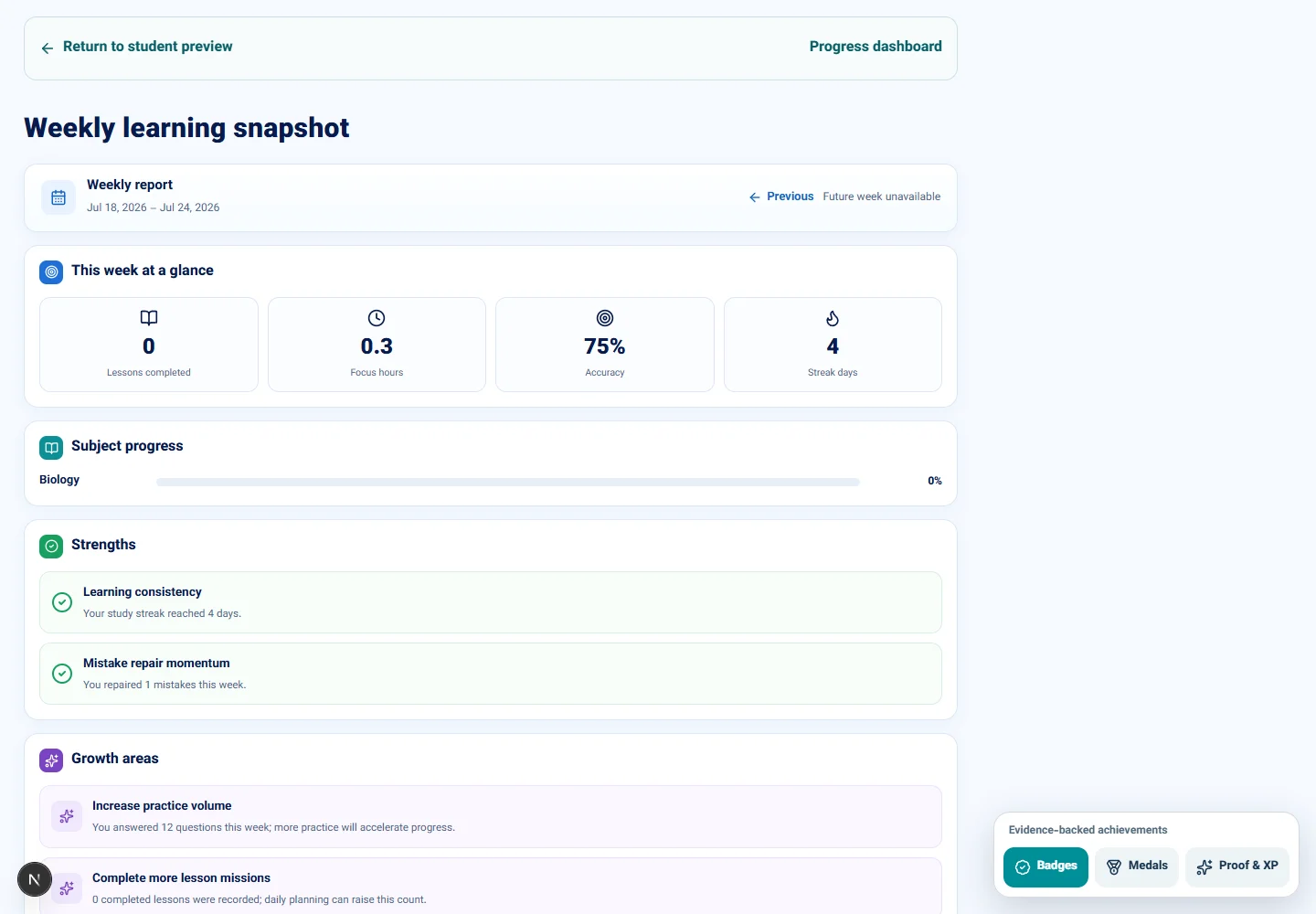Click the Weekly learning snapshot heading
The height and width of the screenshot is (914, 1316).
tap(186, 128)
